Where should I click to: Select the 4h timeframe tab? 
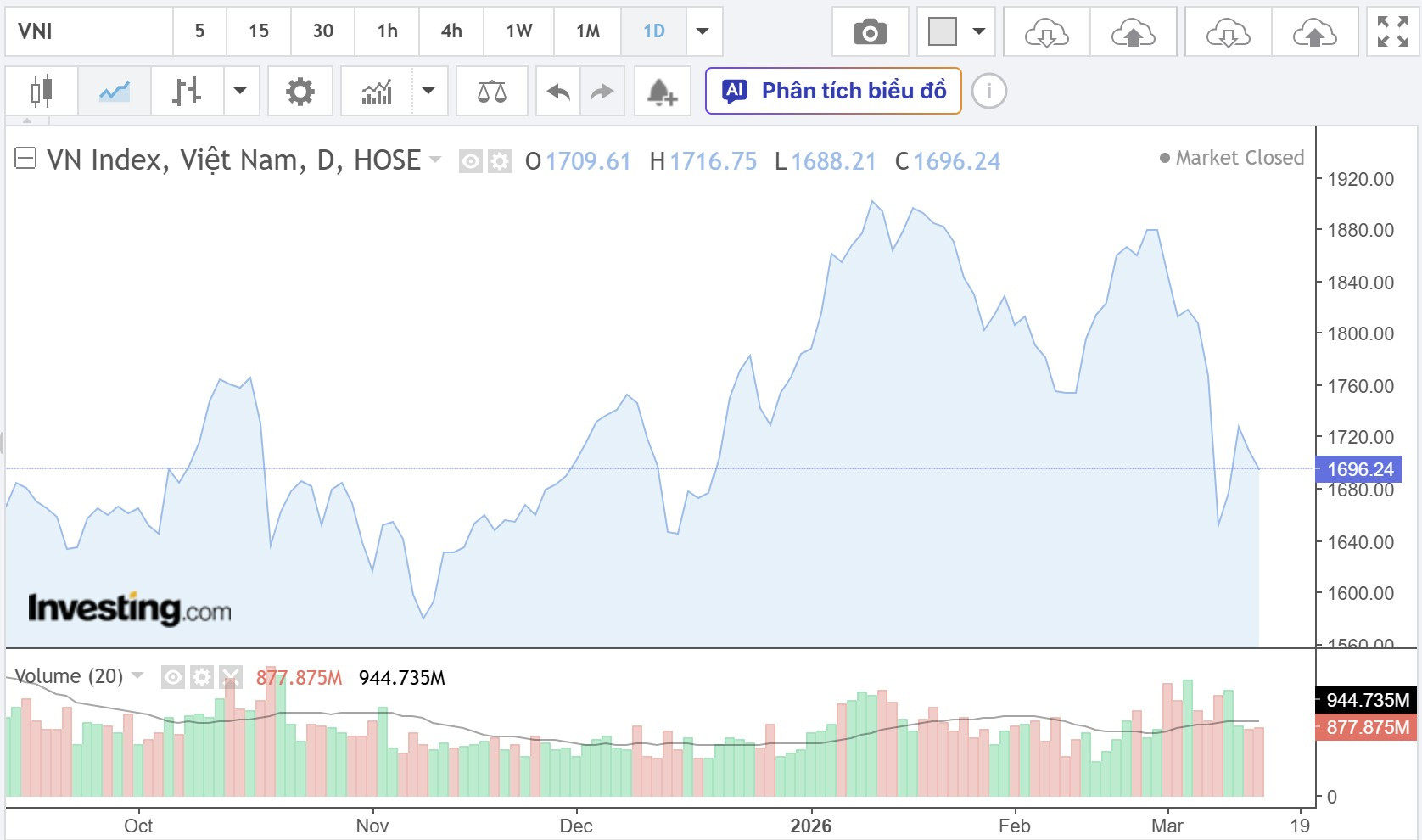point(451,32)
